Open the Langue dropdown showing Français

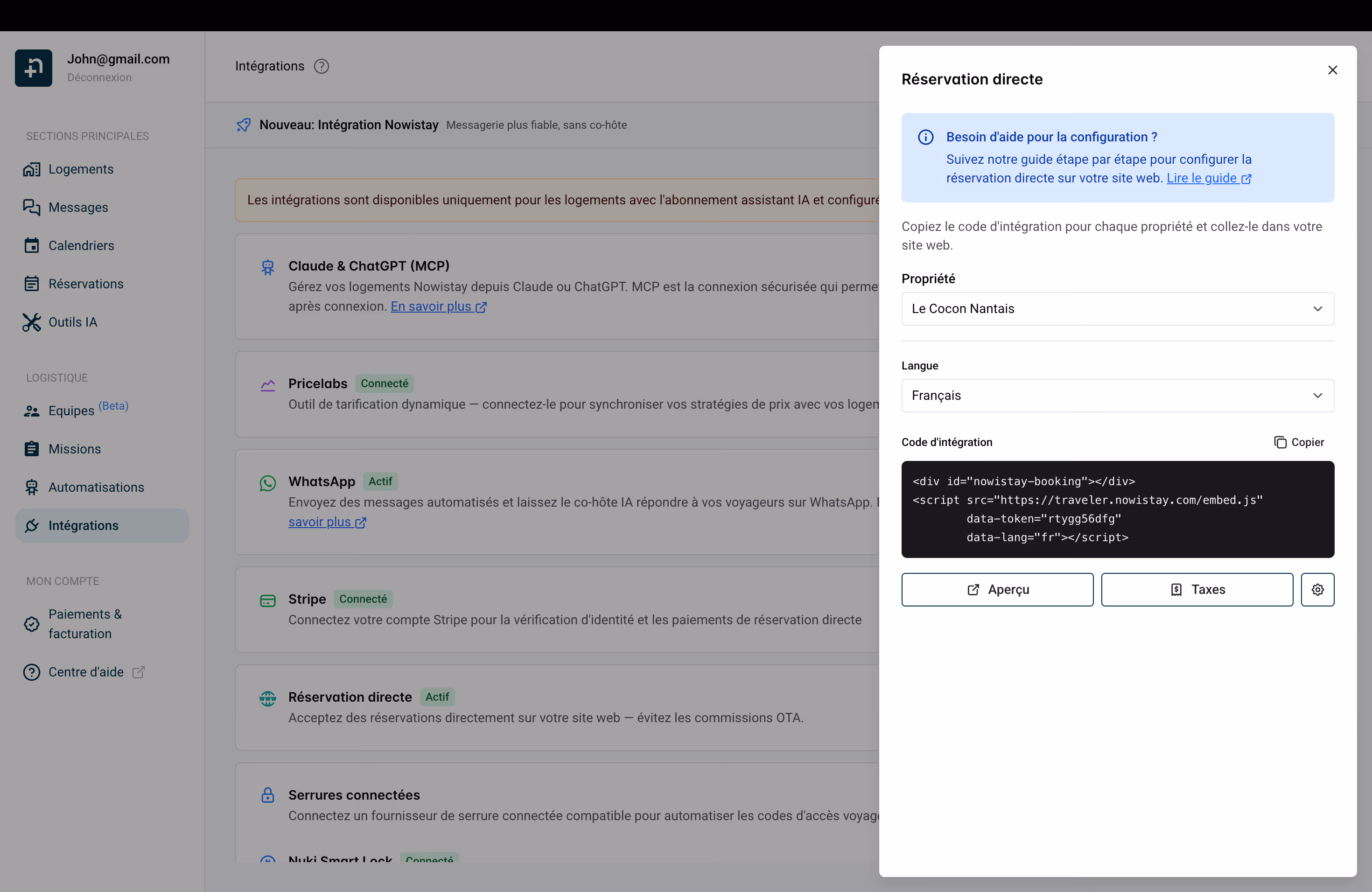1117,395
